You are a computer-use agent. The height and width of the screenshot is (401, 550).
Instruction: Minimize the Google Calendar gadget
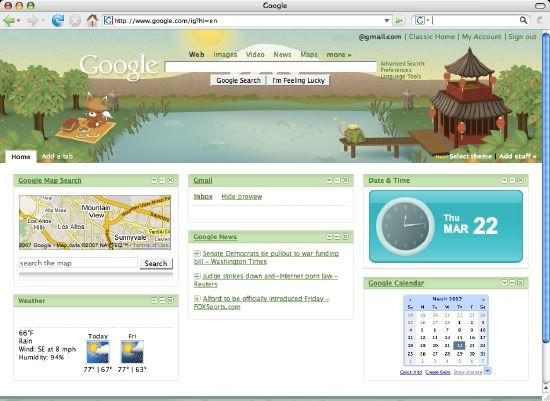pyautogui.click(x=512, y=283)
